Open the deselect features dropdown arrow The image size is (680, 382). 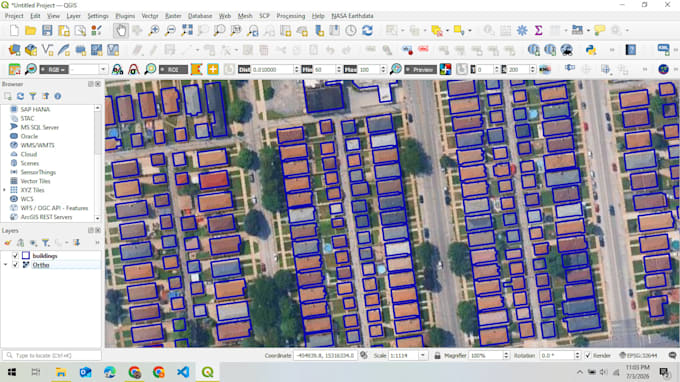click(x=447, y=30)
